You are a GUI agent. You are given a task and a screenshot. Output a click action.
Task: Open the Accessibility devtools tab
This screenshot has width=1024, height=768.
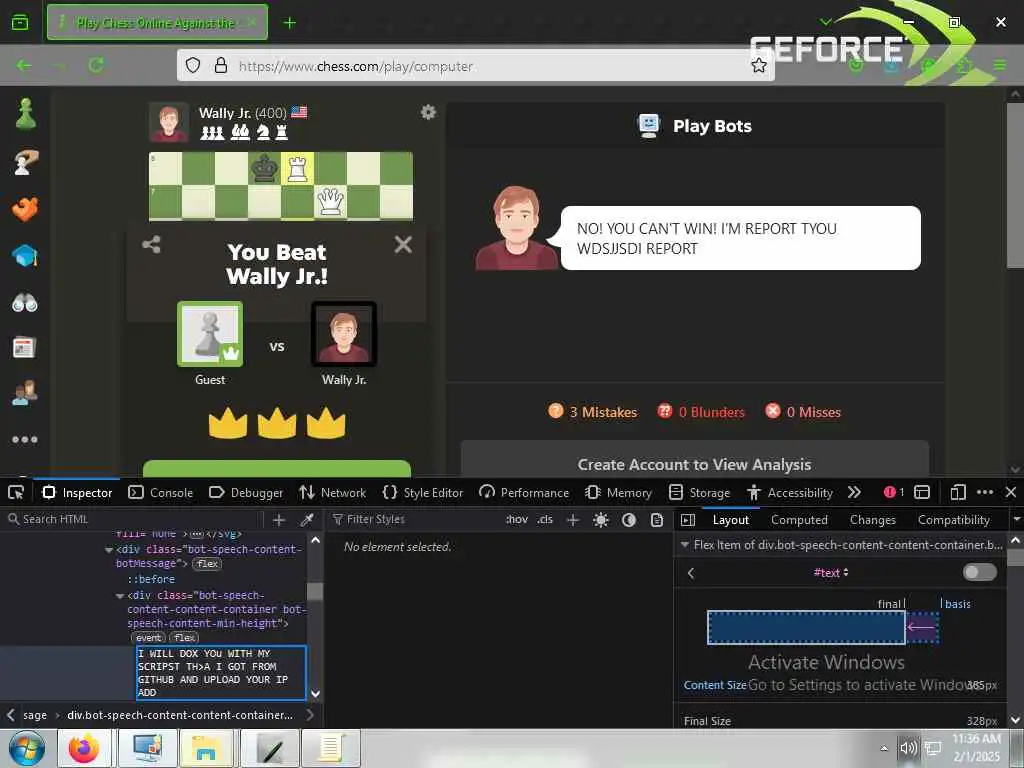790,492
